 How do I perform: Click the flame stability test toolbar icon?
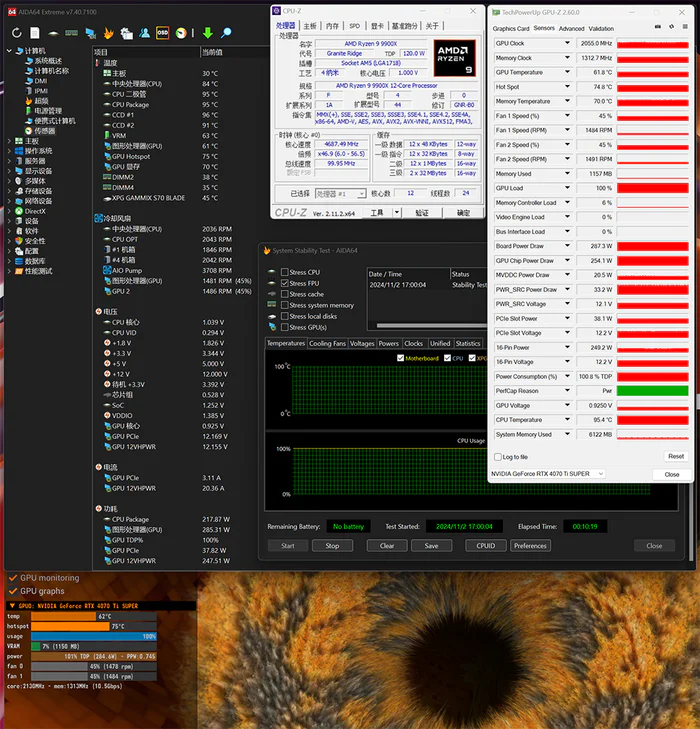pyautogui.click(x=109, y=33)
